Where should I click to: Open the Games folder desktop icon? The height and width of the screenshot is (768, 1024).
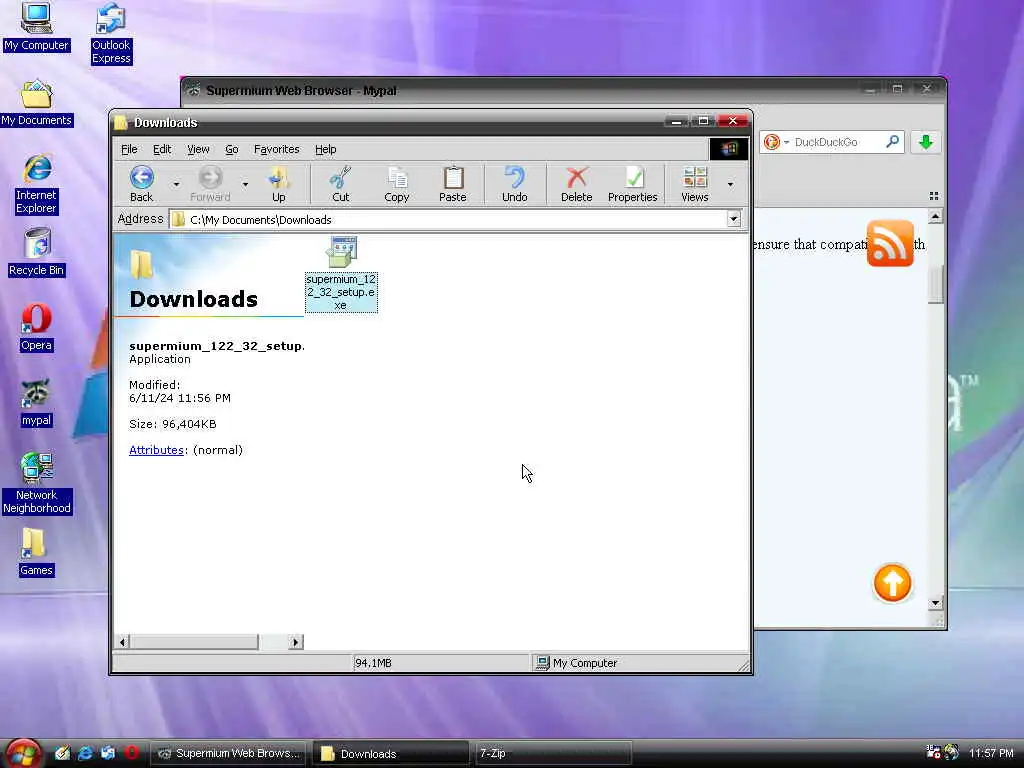click(36, 552)
